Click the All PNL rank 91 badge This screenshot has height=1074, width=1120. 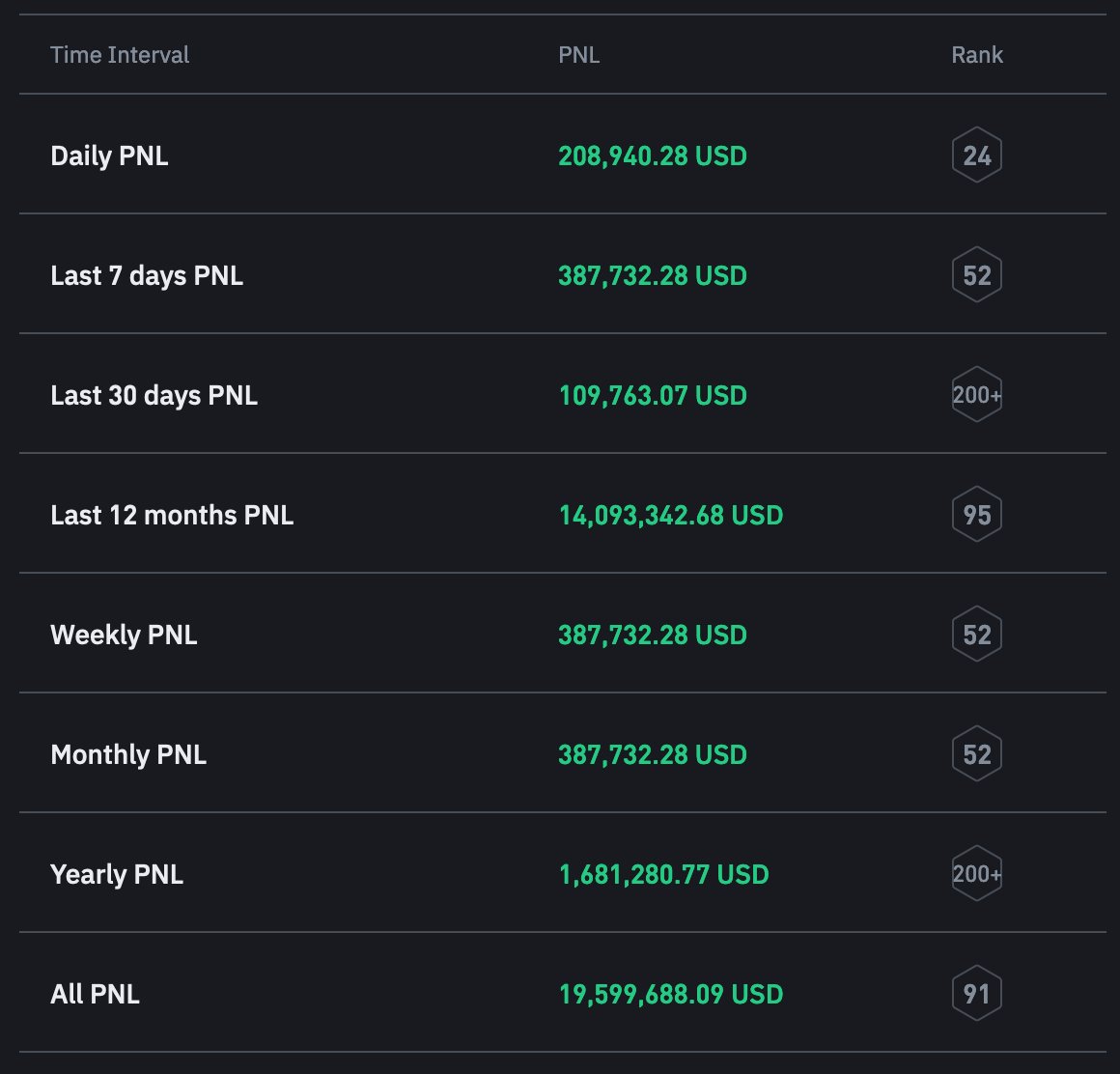tap(976, 993)
